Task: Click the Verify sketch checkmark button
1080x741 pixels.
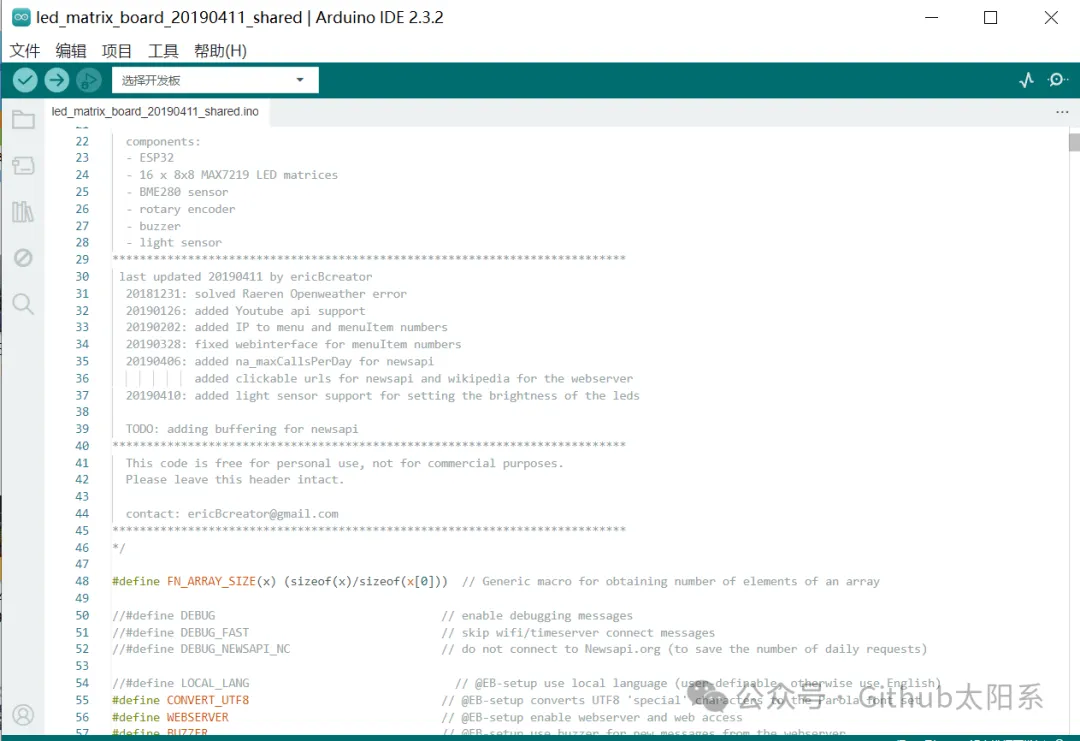Action: tap(25, 81)
